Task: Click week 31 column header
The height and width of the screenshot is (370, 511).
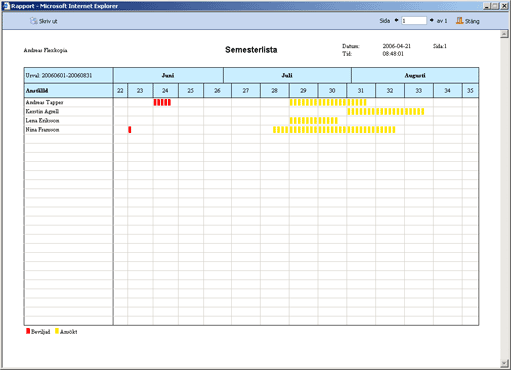Action: point(361,91)
